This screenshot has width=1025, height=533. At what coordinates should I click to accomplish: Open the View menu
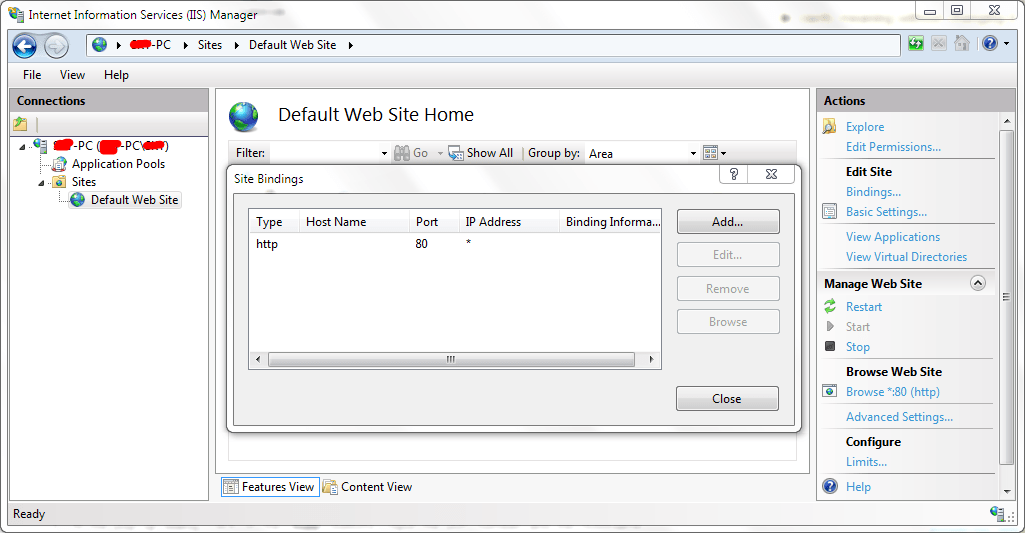(x=72, y=75)
